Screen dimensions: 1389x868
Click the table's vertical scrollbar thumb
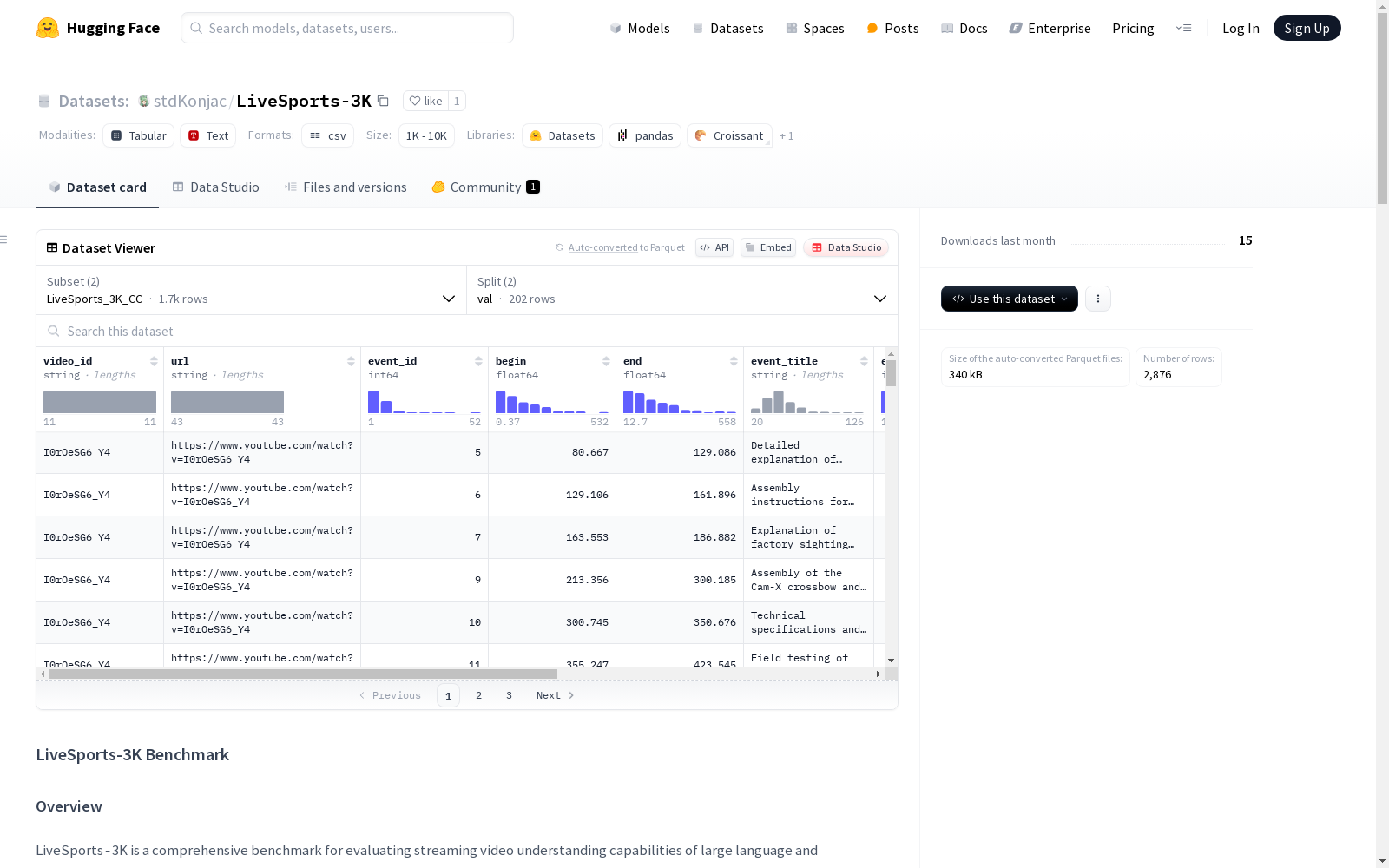891,373
